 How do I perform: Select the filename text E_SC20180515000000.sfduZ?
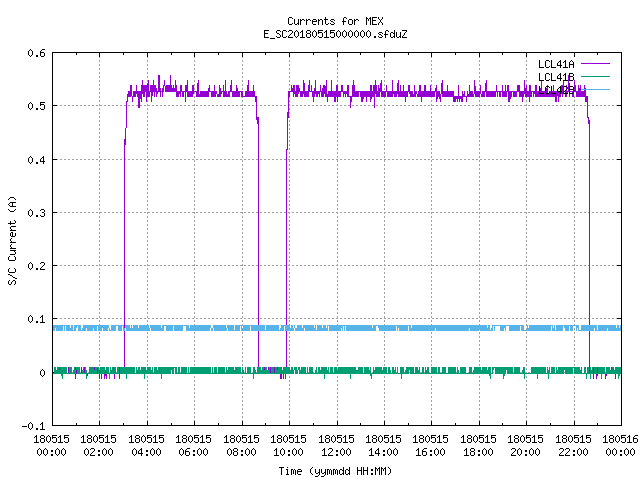pos(335,34)
